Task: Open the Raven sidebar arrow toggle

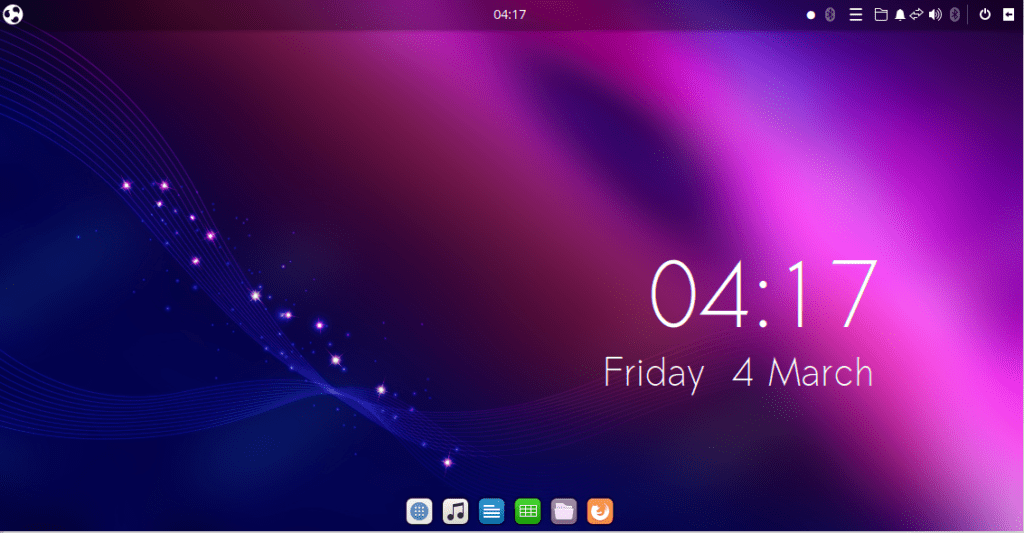Action: [x=1008, y=14]
